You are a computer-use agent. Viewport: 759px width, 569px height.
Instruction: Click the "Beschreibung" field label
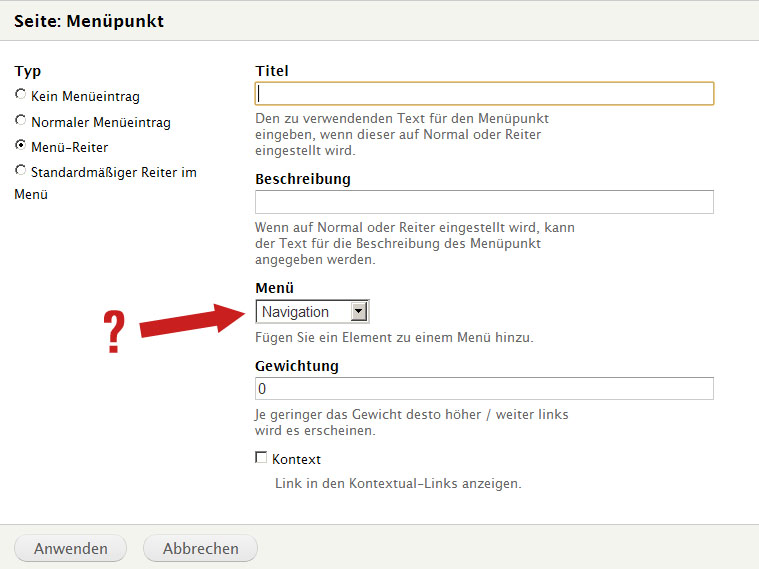303,179
